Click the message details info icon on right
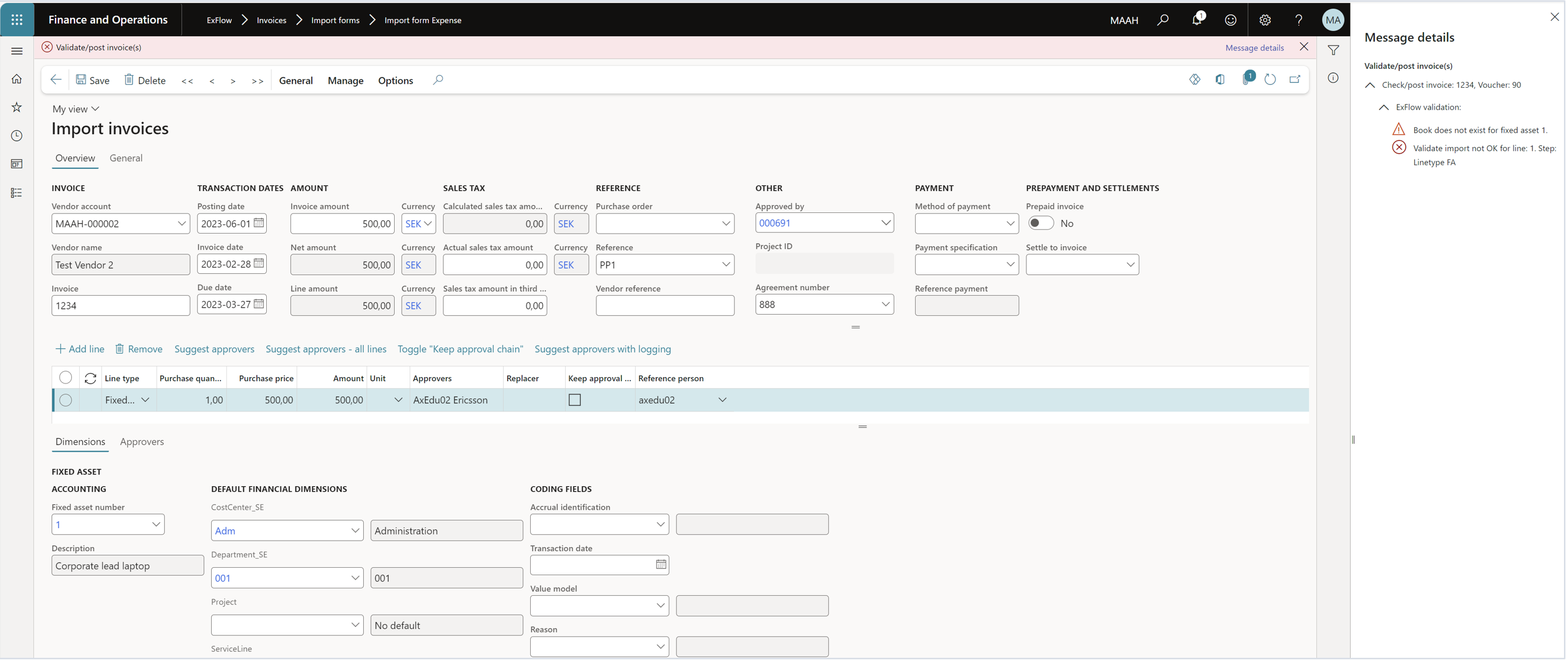Viewport: 1568px width, 663px height. (1333, 78)
